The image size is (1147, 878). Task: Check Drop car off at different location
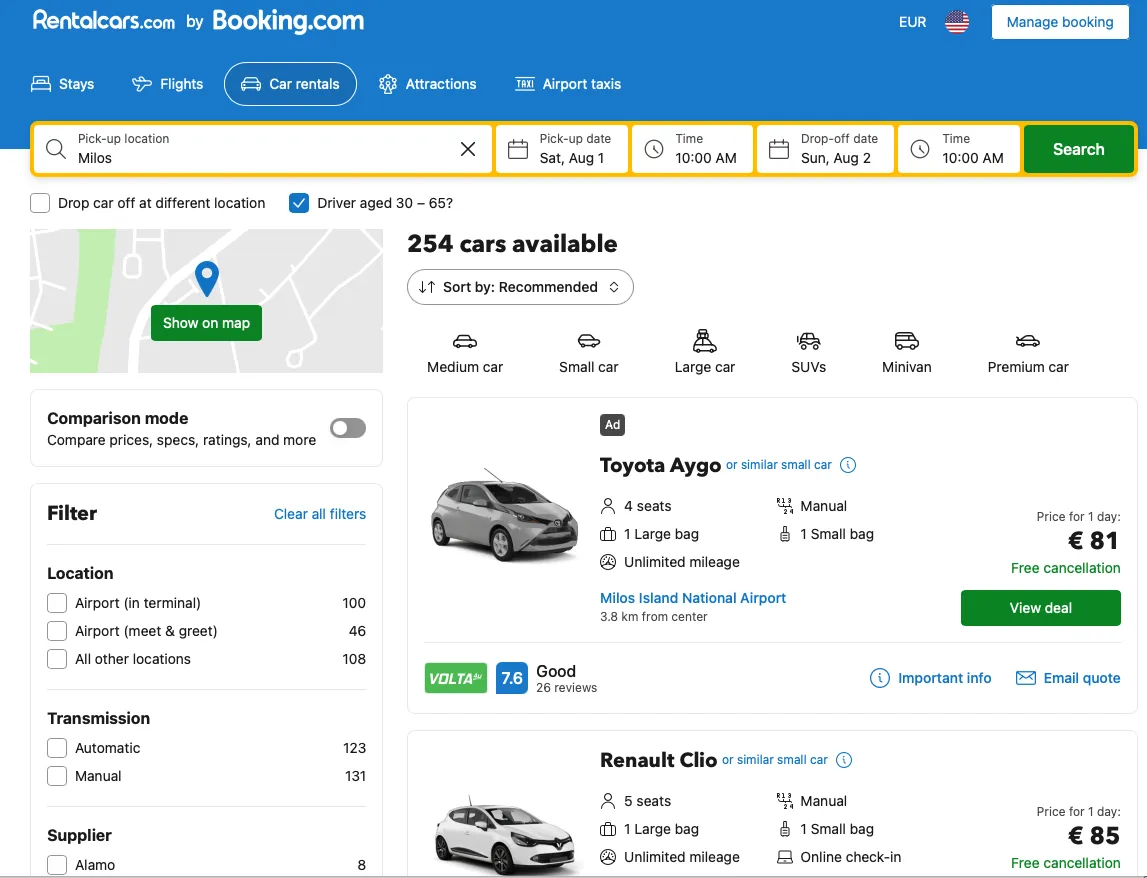tap(40, 203)
